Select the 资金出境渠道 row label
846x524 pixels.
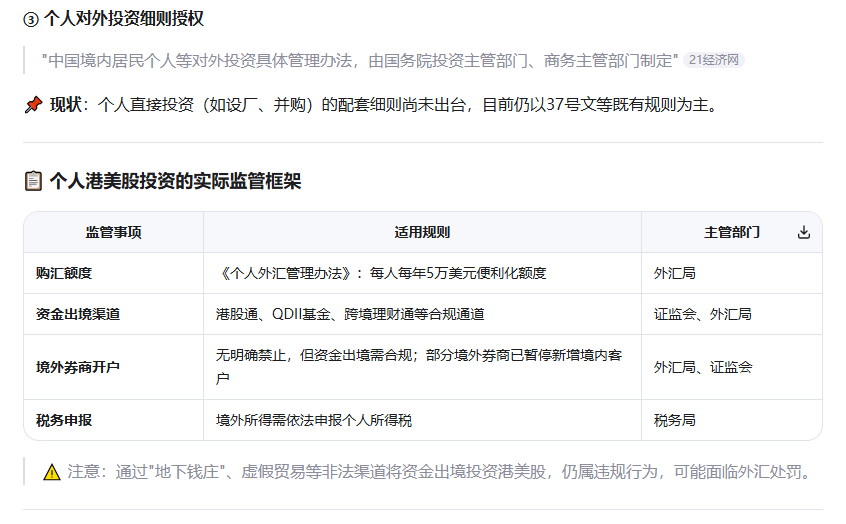(x=78, y=314)
